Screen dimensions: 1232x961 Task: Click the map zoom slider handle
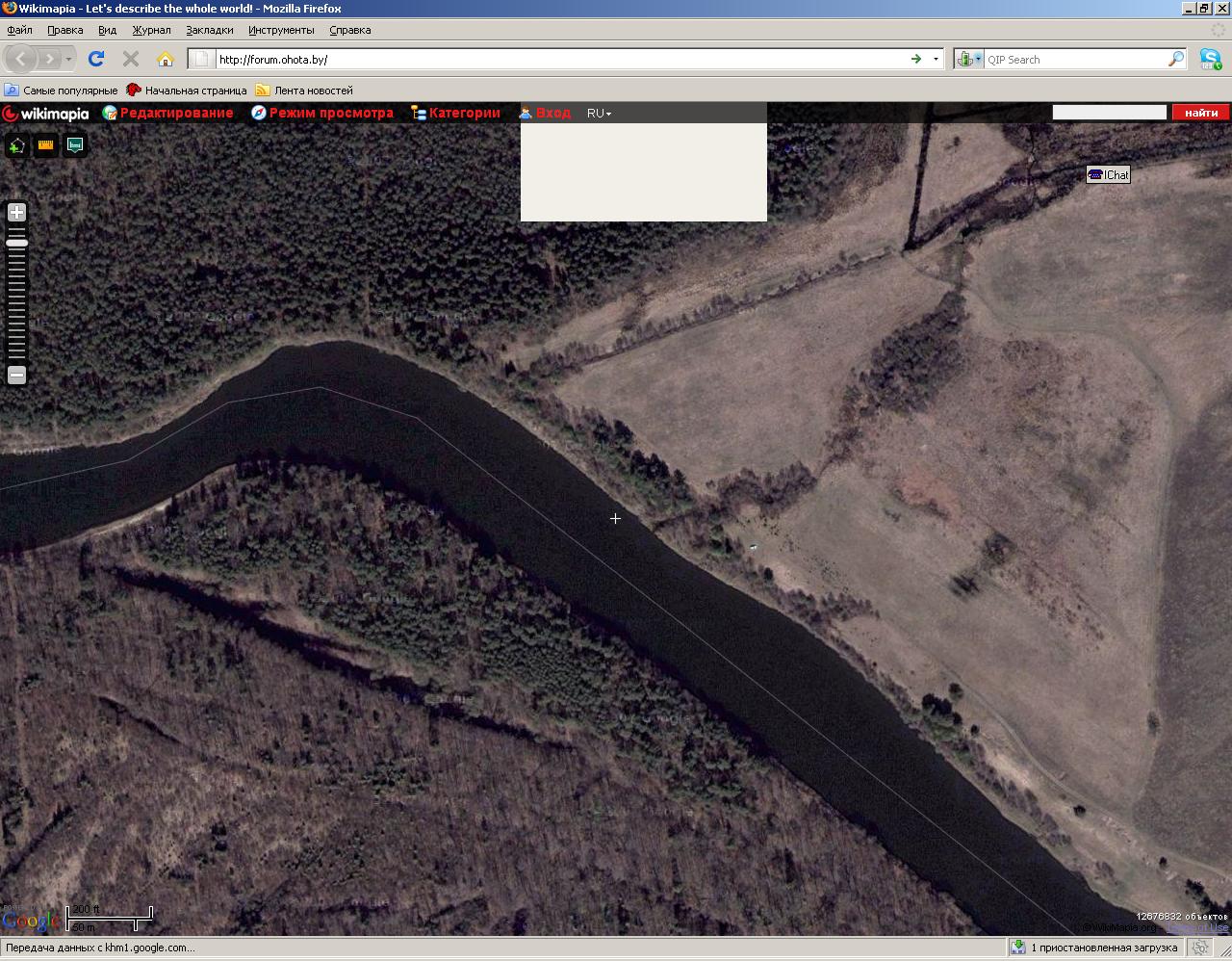click(16, 243)
